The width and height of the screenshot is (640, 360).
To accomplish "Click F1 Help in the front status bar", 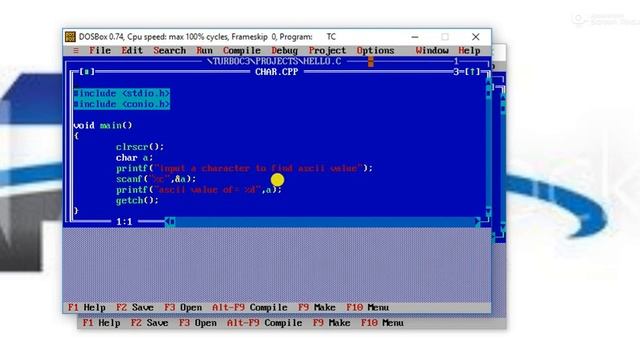I will [87, 307].
